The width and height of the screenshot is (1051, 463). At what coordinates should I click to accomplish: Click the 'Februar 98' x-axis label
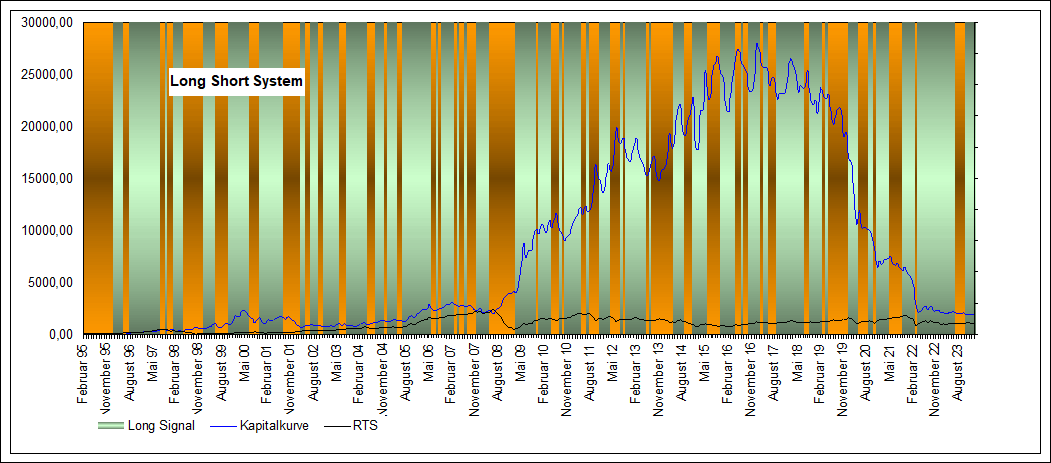(x=174, y=374)
